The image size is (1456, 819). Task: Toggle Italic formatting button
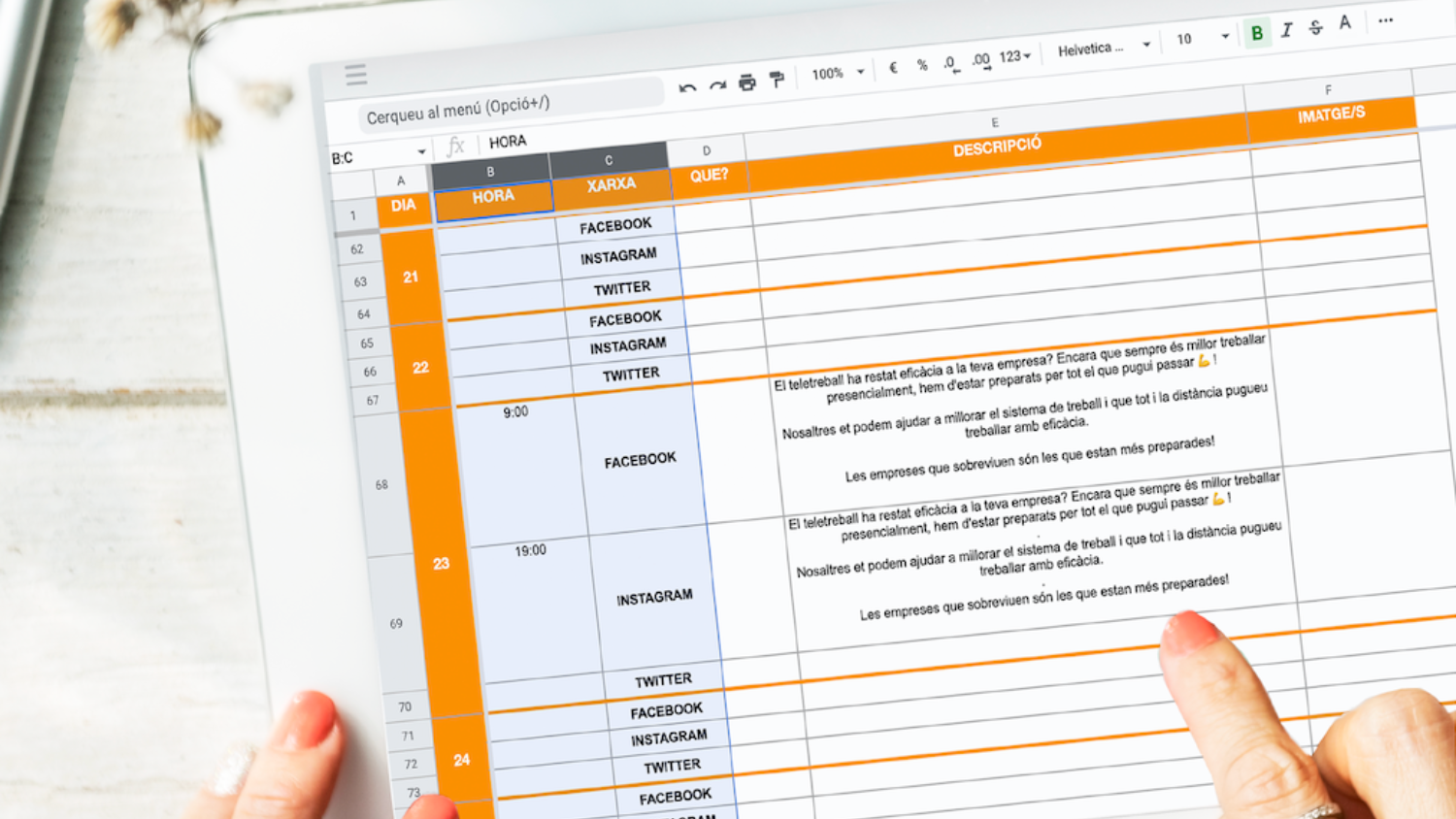tap(1286, 30)
